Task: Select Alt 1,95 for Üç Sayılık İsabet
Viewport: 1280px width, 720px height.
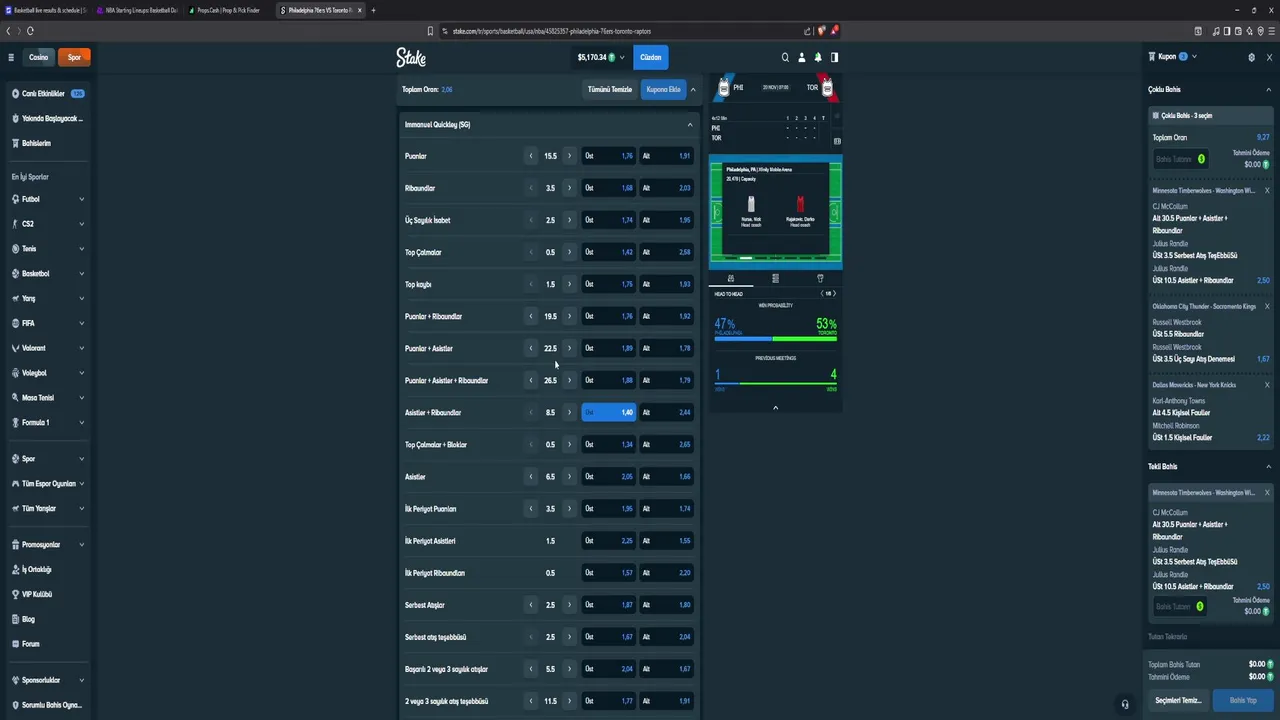Action: pos(666,220)
